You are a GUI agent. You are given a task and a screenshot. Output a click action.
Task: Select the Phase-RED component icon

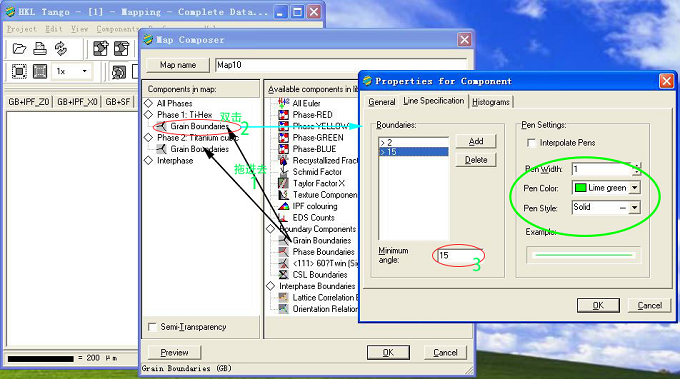click(x=283, y=115)
